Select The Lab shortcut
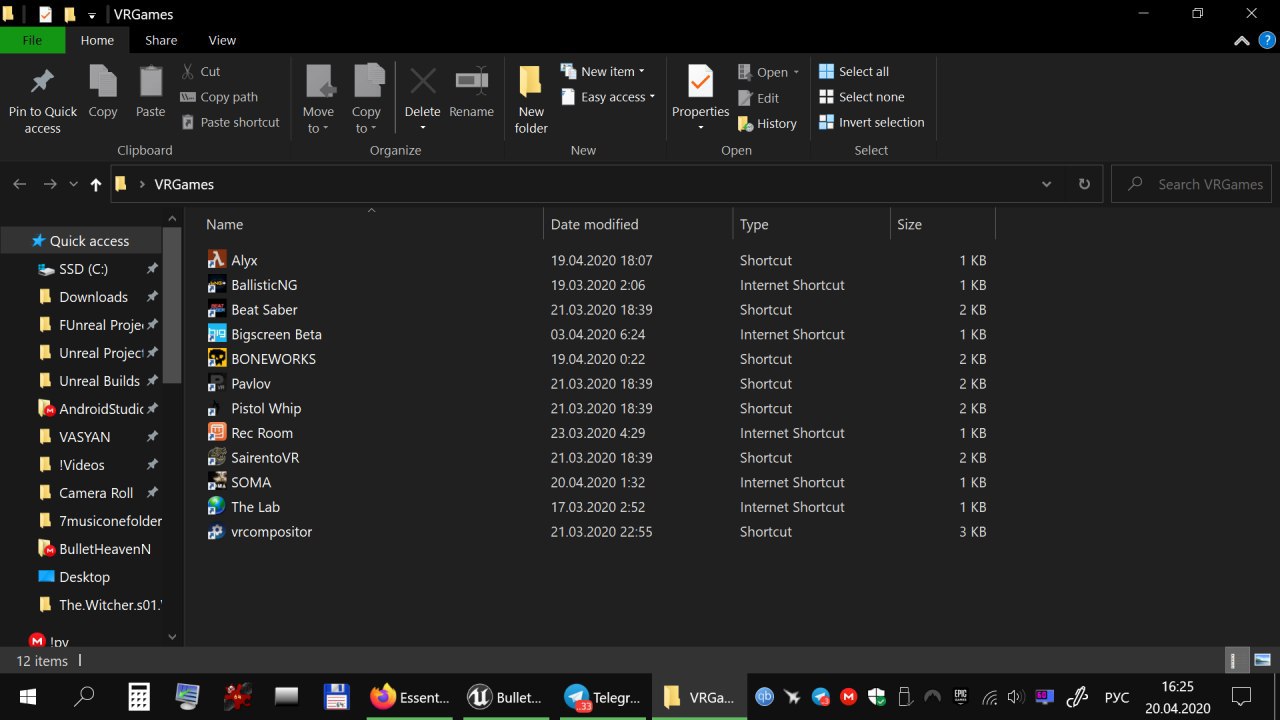The width and height of the screenshot is (1280, 720). (x=243, y=507)
